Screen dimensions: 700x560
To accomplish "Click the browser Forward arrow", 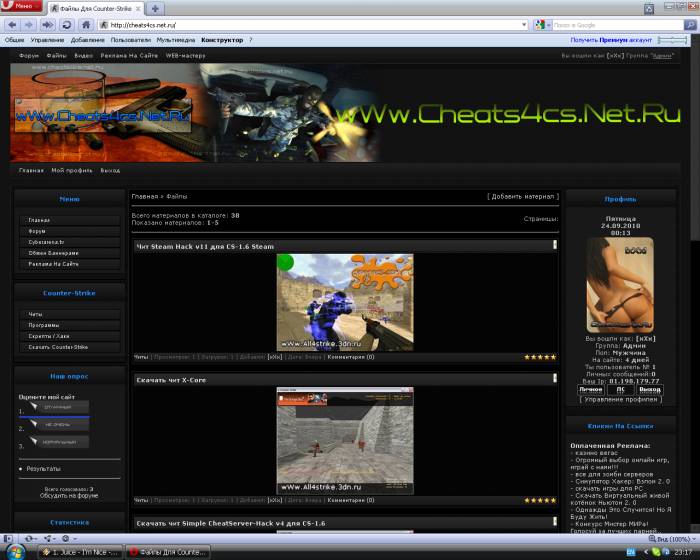I will pyautogui.click(x=29, y=25).
